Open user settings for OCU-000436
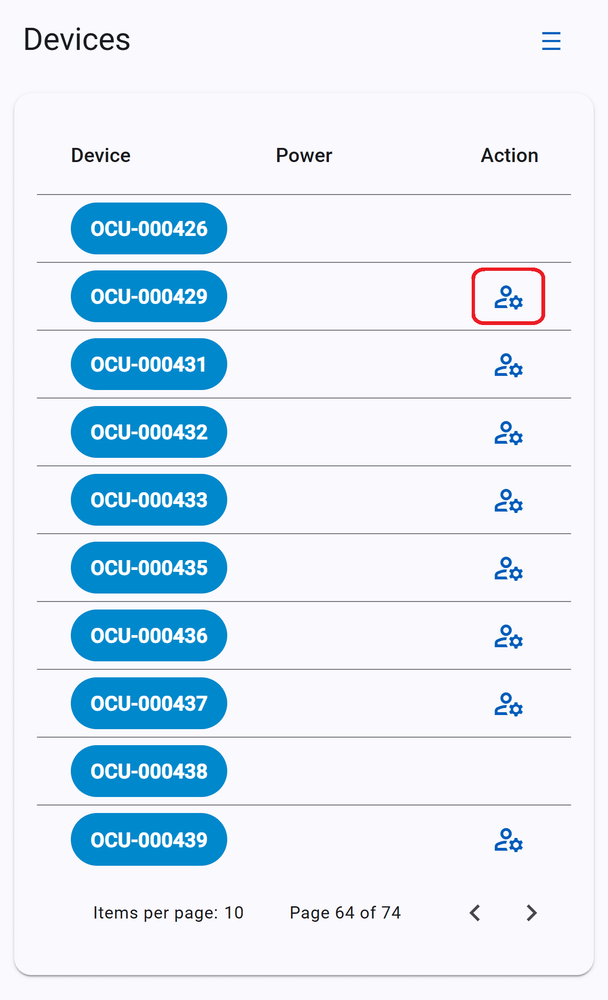This screenshot has height=1000, width=608. tap(508, 636)
